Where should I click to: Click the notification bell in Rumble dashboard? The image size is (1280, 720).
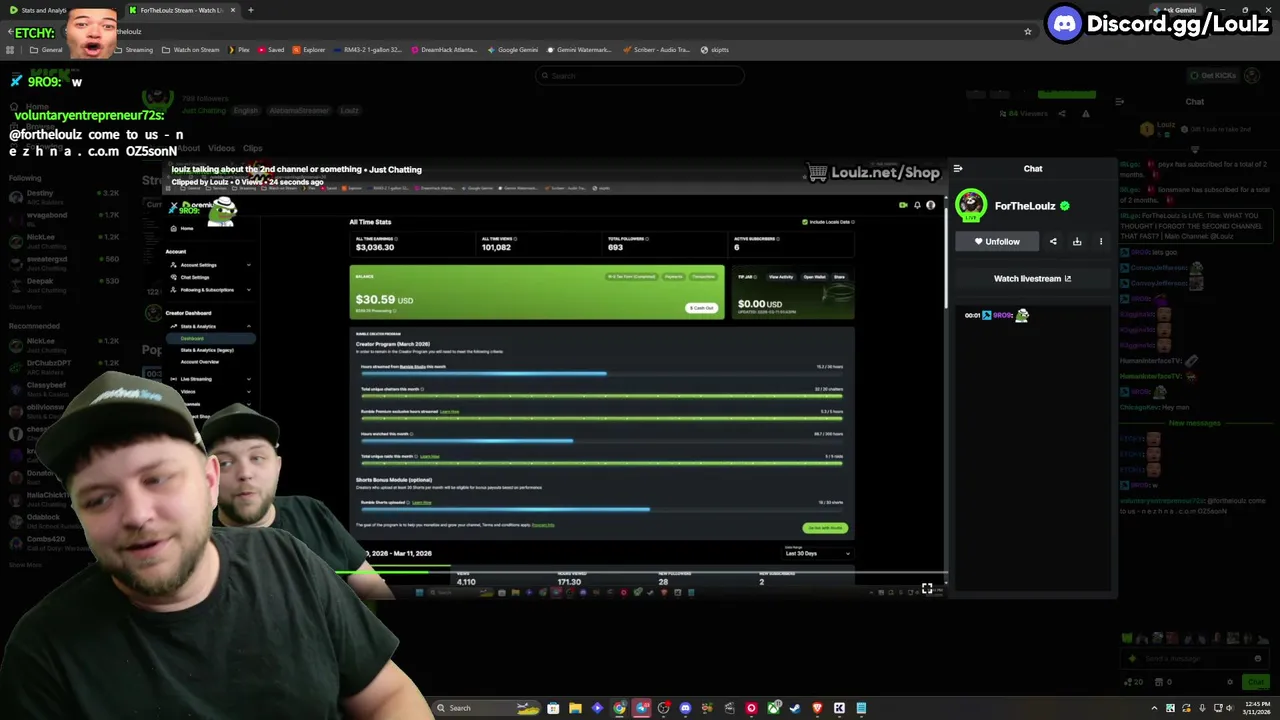pyautogui.click(x=917, y=206)
